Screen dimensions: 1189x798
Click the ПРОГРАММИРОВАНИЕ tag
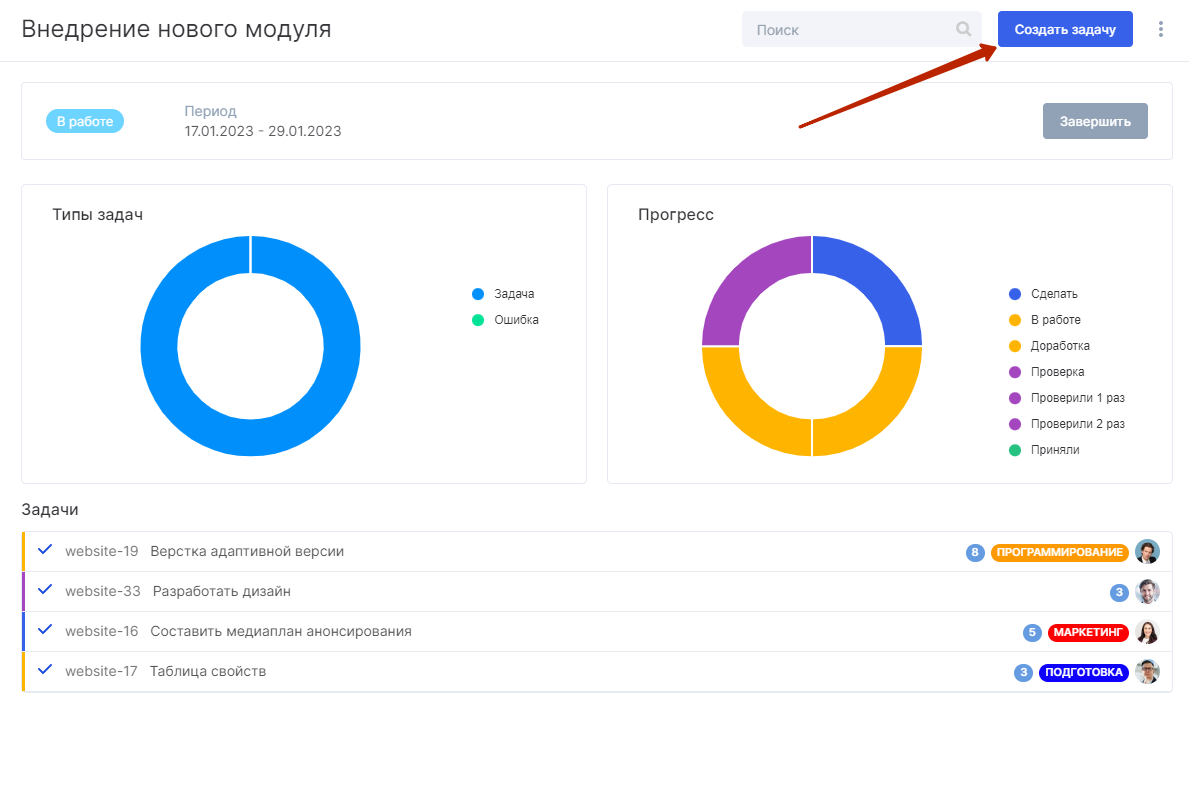pos(1059,552)
